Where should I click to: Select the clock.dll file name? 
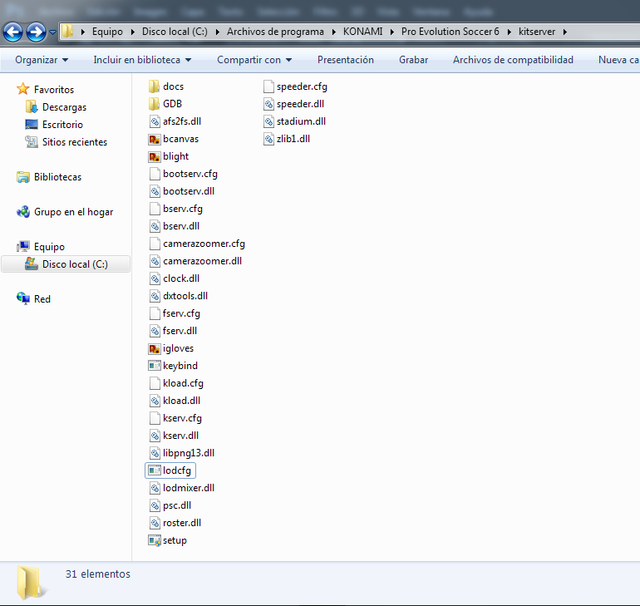(x=181, y=279)
